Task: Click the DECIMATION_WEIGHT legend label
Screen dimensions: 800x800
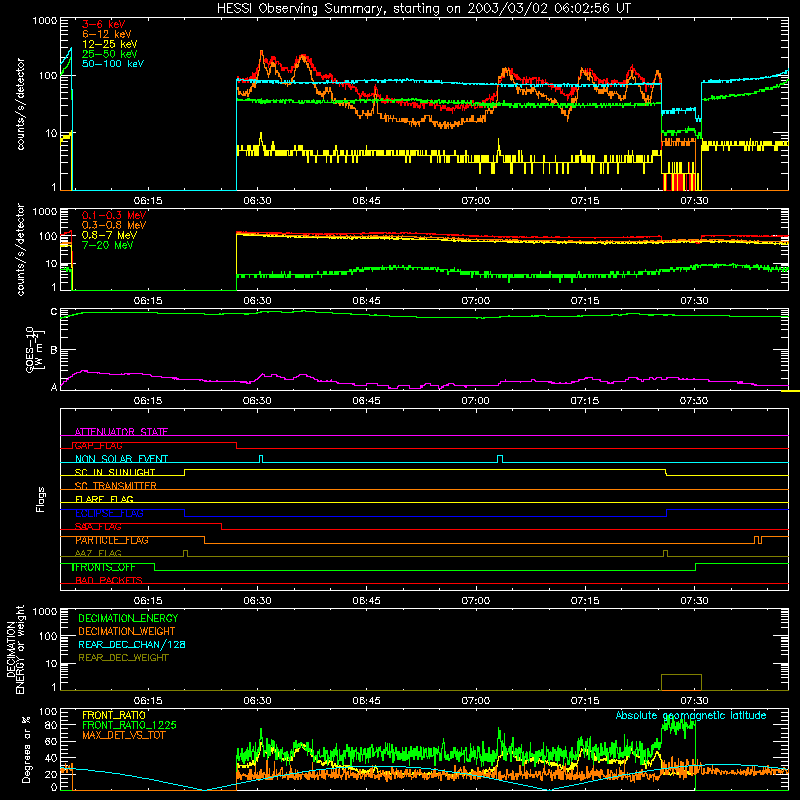Action: coord(127,631)
